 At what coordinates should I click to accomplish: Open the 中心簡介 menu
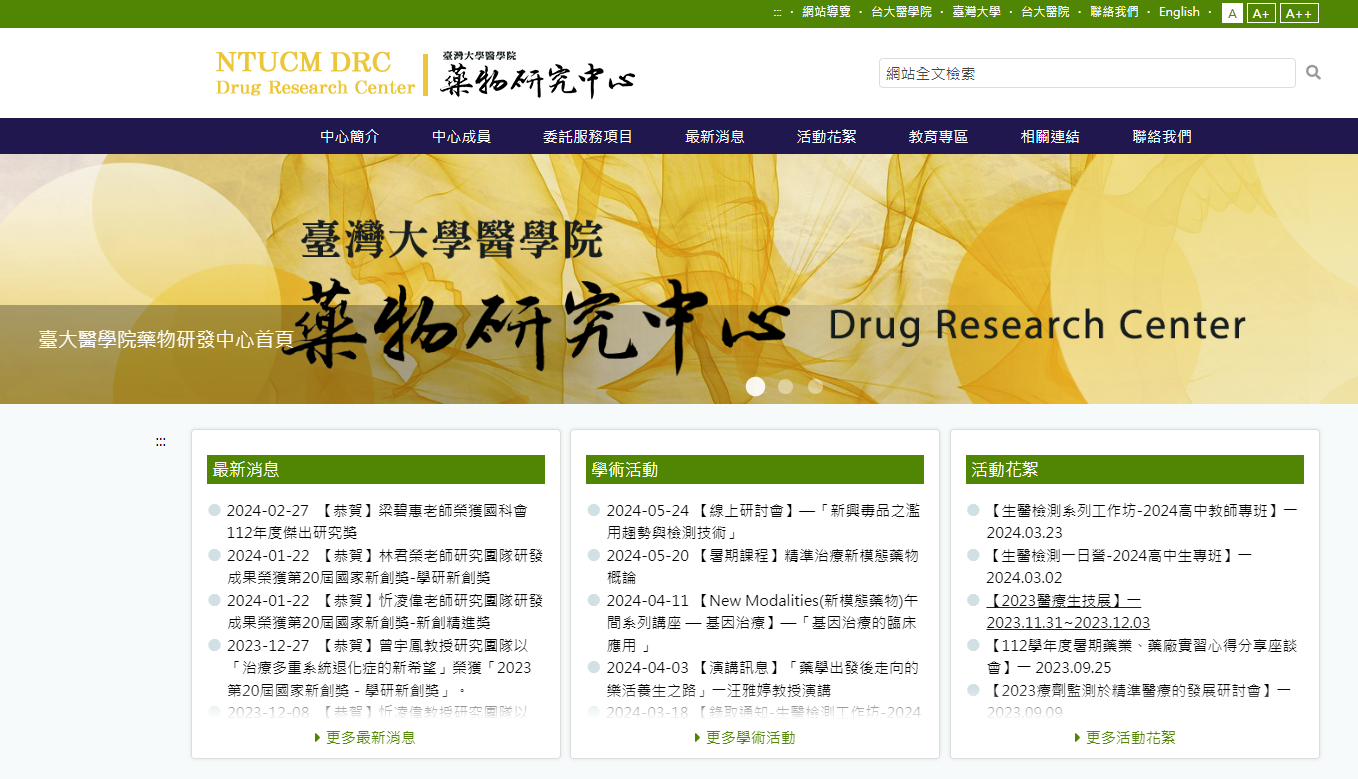pos(350,137)
